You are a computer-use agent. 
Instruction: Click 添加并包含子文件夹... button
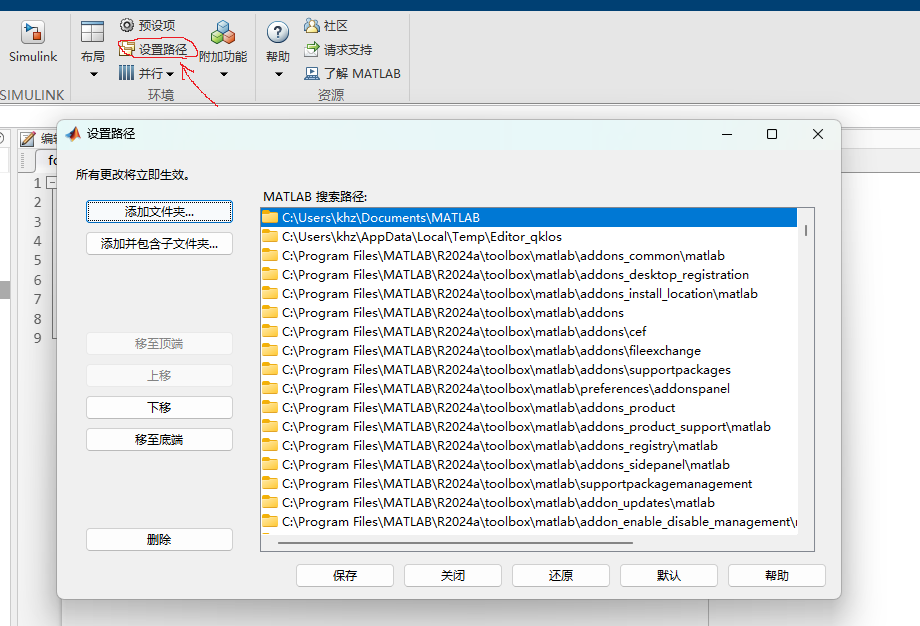coord(160,243)
